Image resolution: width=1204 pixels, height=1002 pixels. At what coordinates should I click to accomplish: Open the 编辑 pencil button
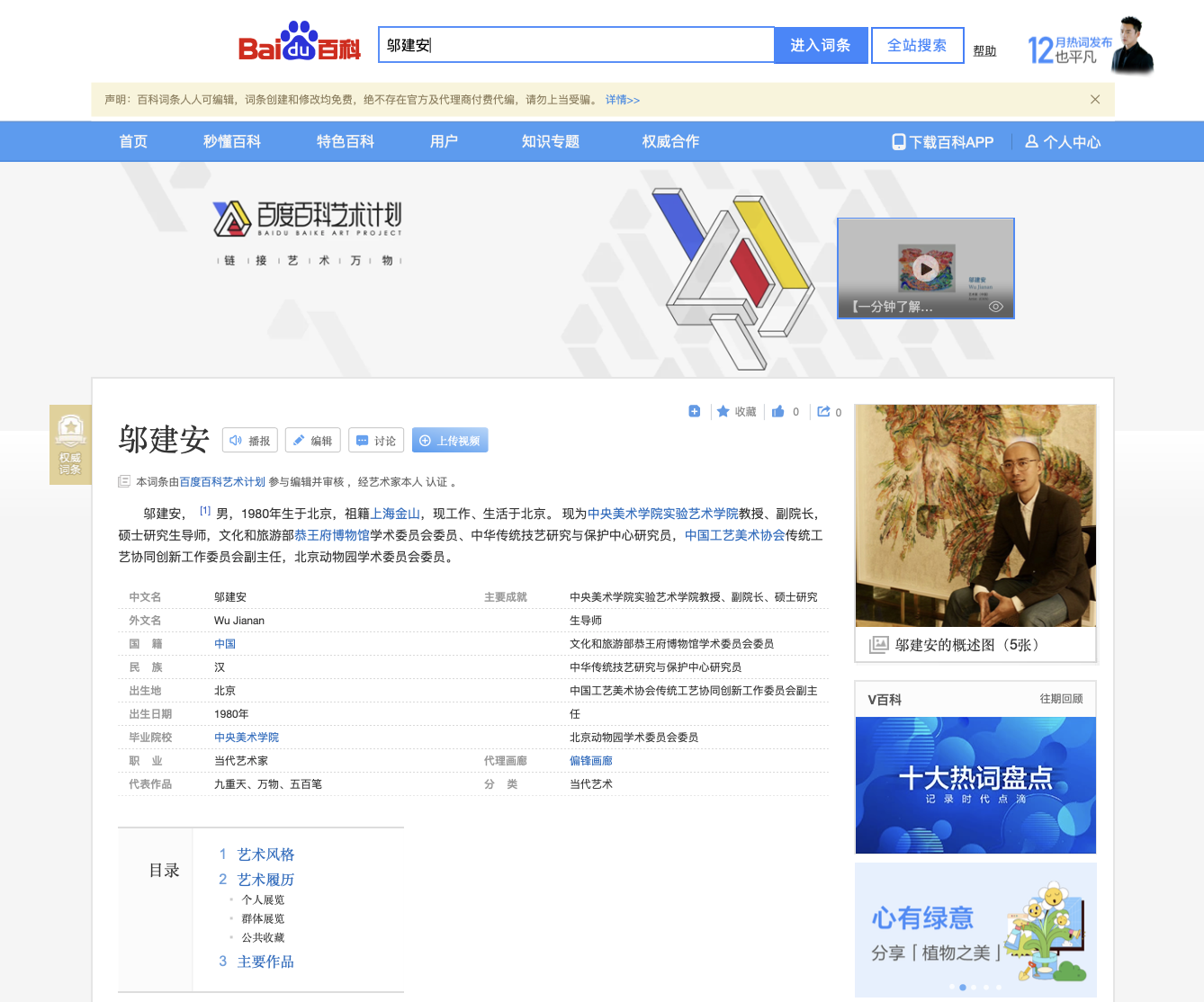[313, 441]
